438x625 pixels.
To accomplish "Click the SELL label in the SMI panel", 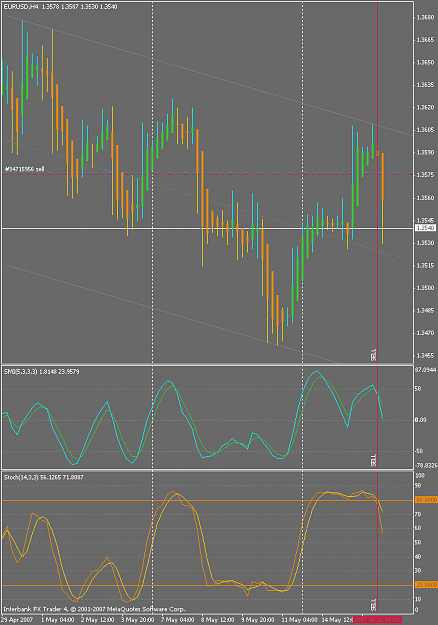I will [373, 460].
